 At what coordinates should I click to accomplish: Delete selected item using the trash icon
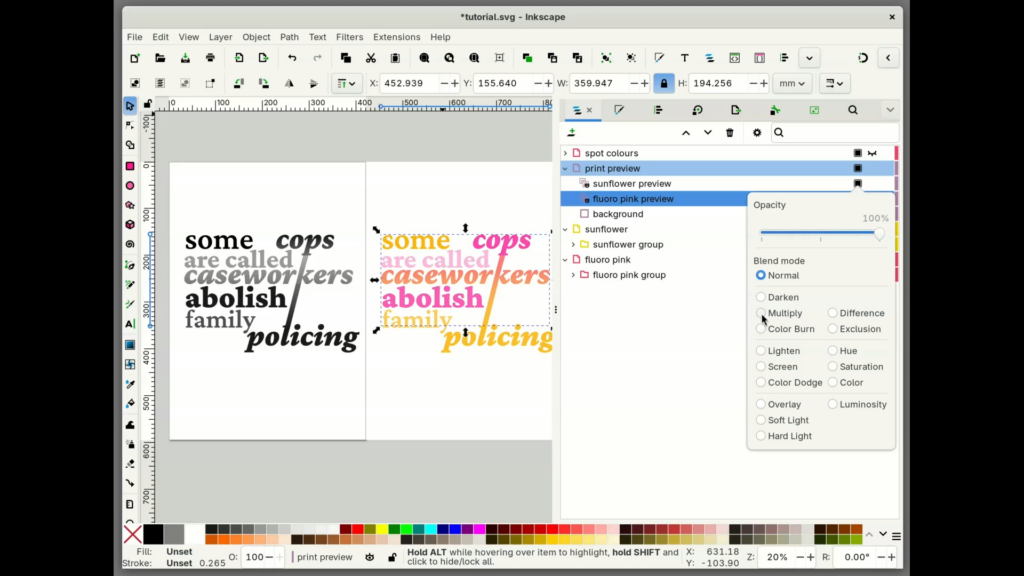tap(729, 132)
